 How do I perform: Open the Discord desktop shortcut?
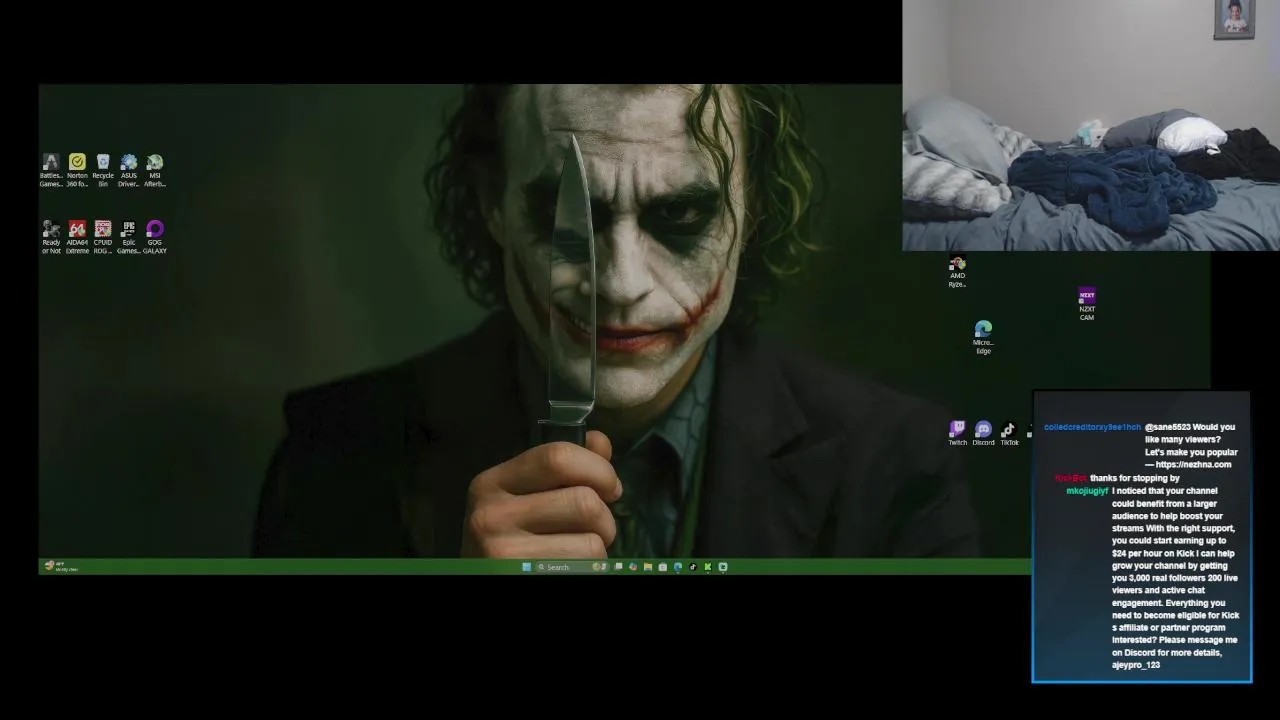(x=984, y=433)
